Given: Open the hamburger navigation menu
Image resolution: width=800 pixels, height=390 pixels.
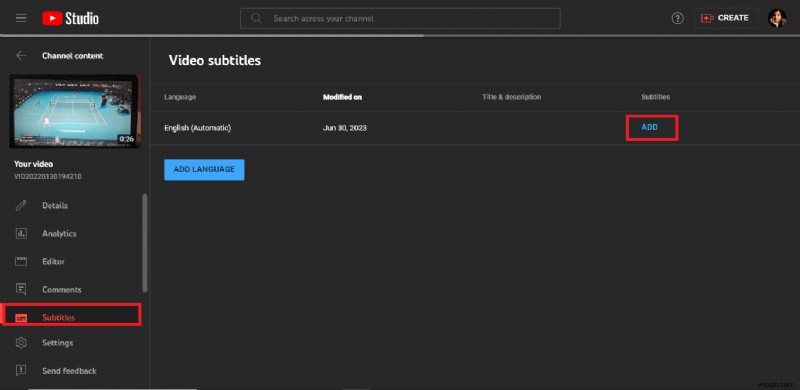Looking at the screenshot, I should tap(21, 18).
